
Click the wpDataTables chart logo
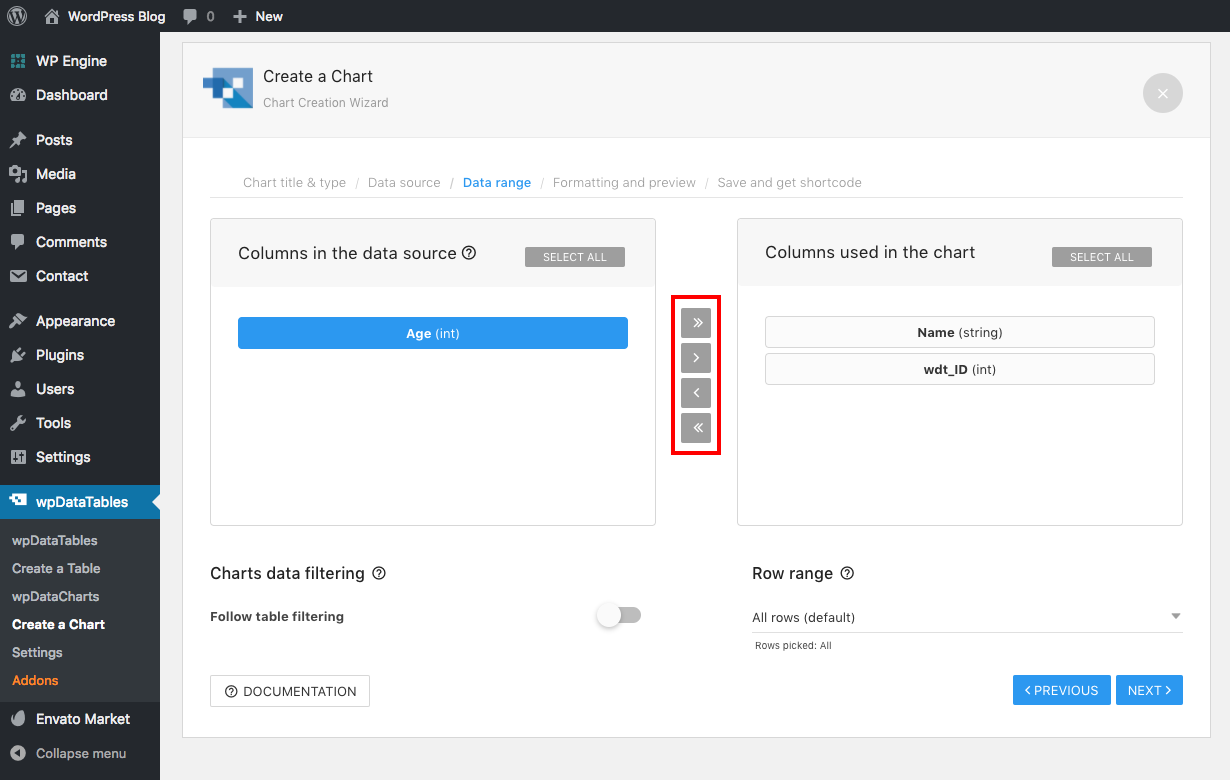click(228, 88)
